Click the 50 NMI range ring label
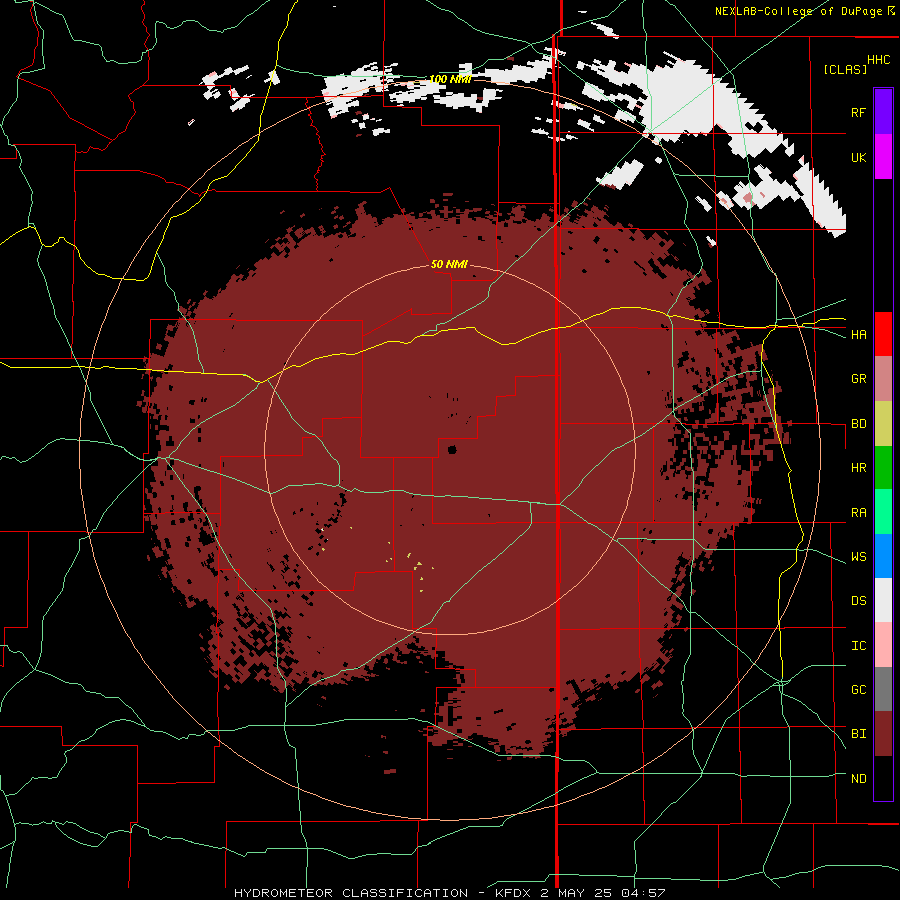 (x=449, y=265)
